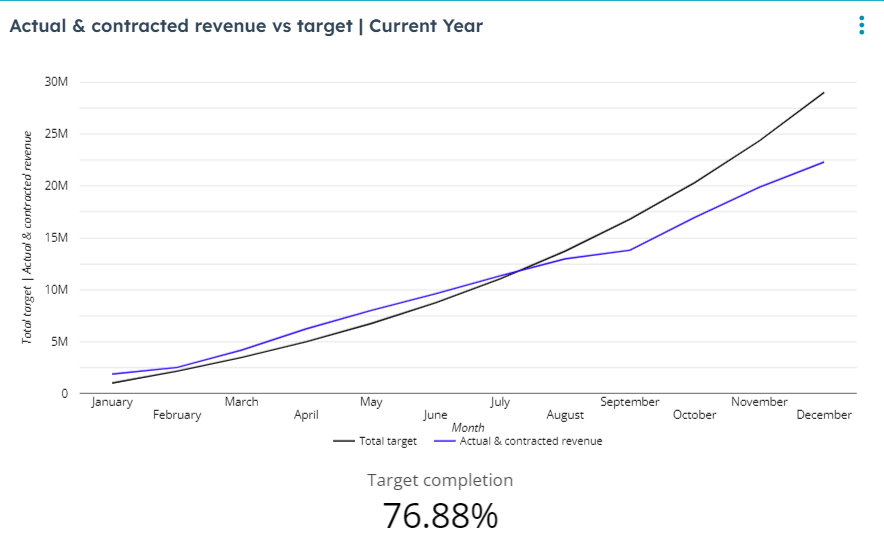This screenshot has height=551, width=884.
Task: Click the May axis label
Action: pos(371,402)
